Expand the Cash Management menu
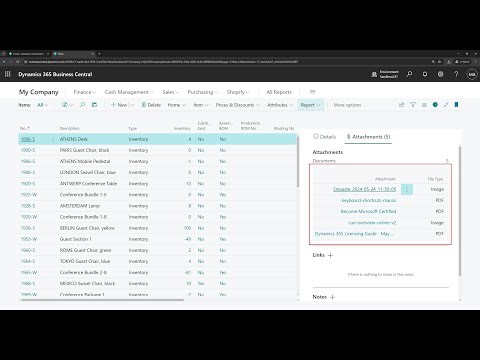The width and height of the screenshot is (480, 360). click(x=129, y=92)
